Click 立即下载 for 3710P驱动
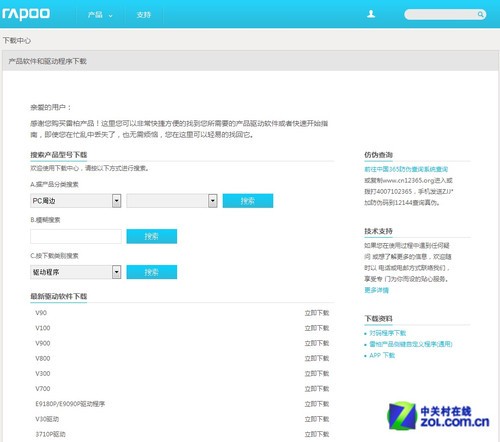Image resolution: width=500 pixels, height=442 pixels. (317, 434)
